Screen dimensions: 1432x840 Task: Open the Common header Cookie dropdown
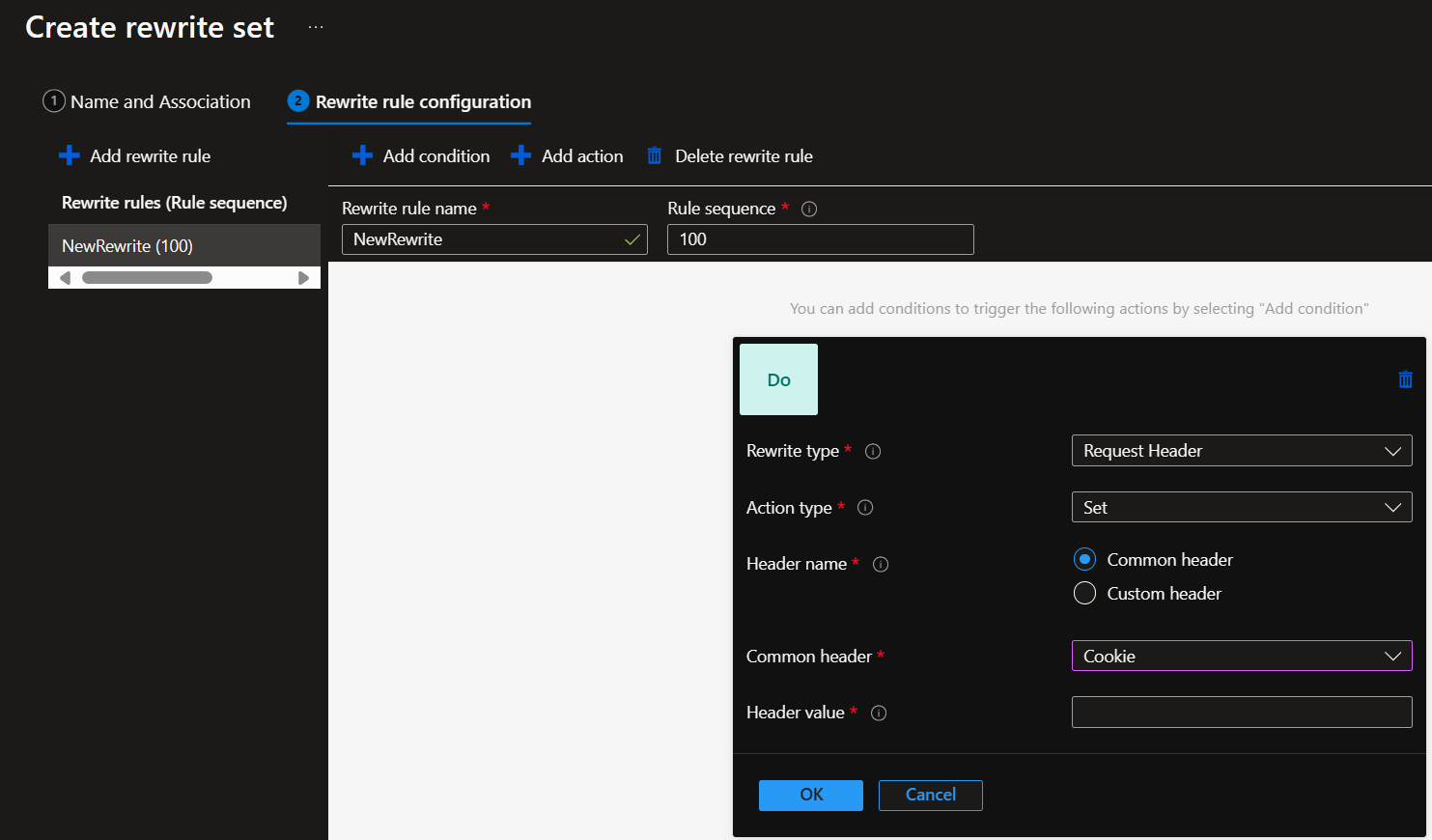pyautogui.click(x=1242, y=656)
